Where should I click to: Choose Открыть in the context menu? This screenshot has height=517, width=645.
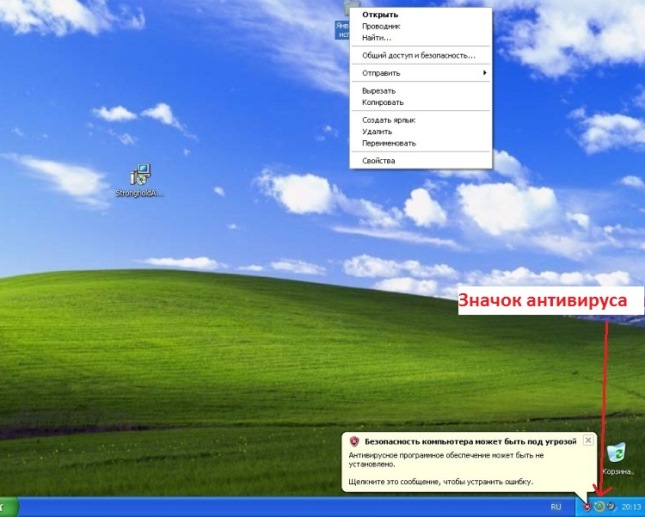(420, 15)
